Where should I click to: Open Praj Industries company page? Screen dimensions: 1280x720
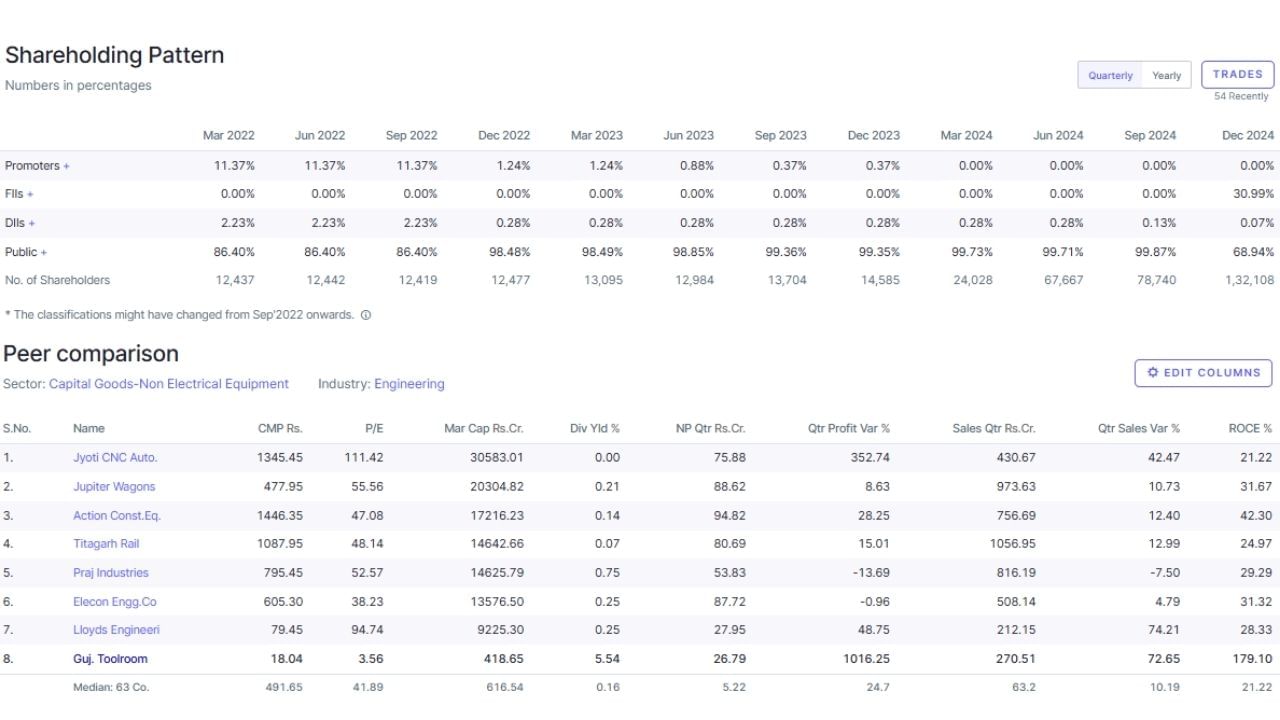(111, 573)
